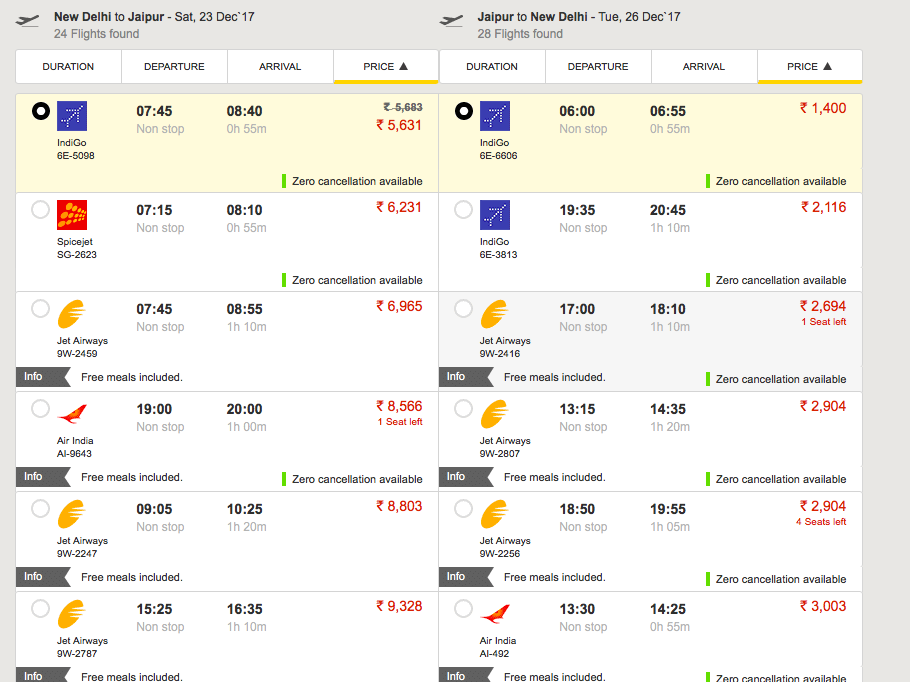Click Spicejet logo for flight SG-2623

coord(72,215)
